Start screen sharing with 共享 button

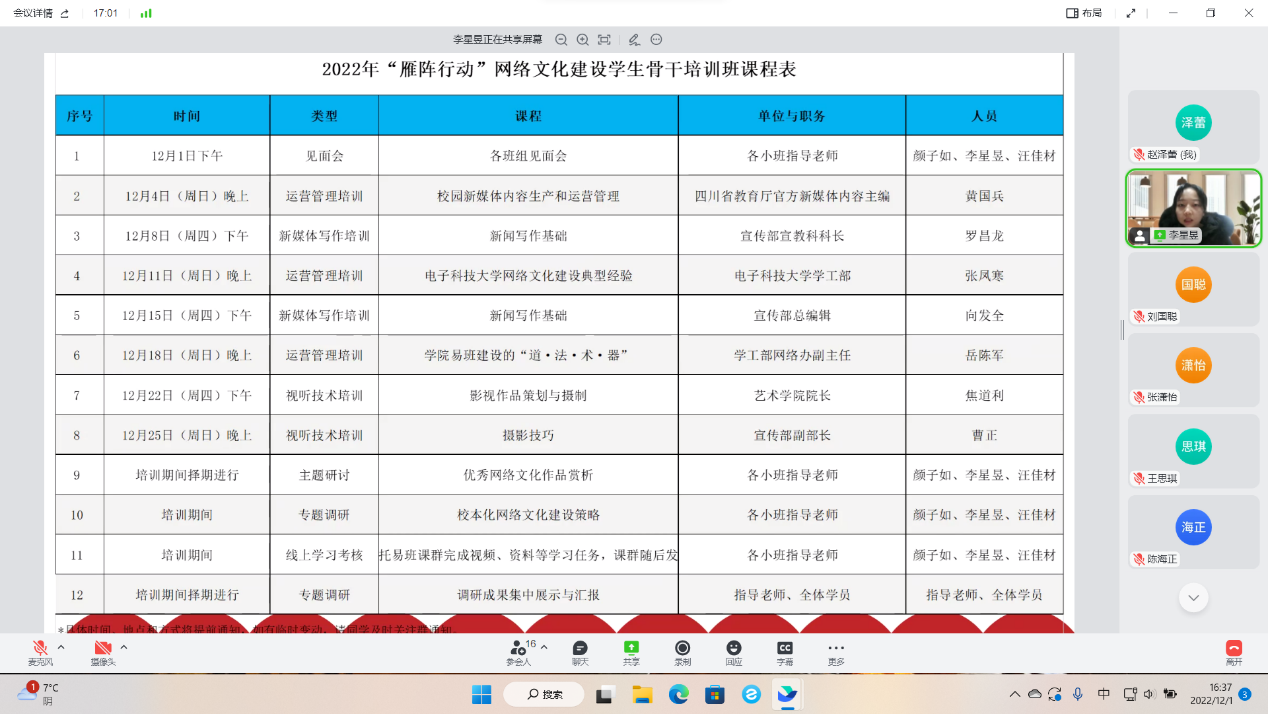[631, 653]
